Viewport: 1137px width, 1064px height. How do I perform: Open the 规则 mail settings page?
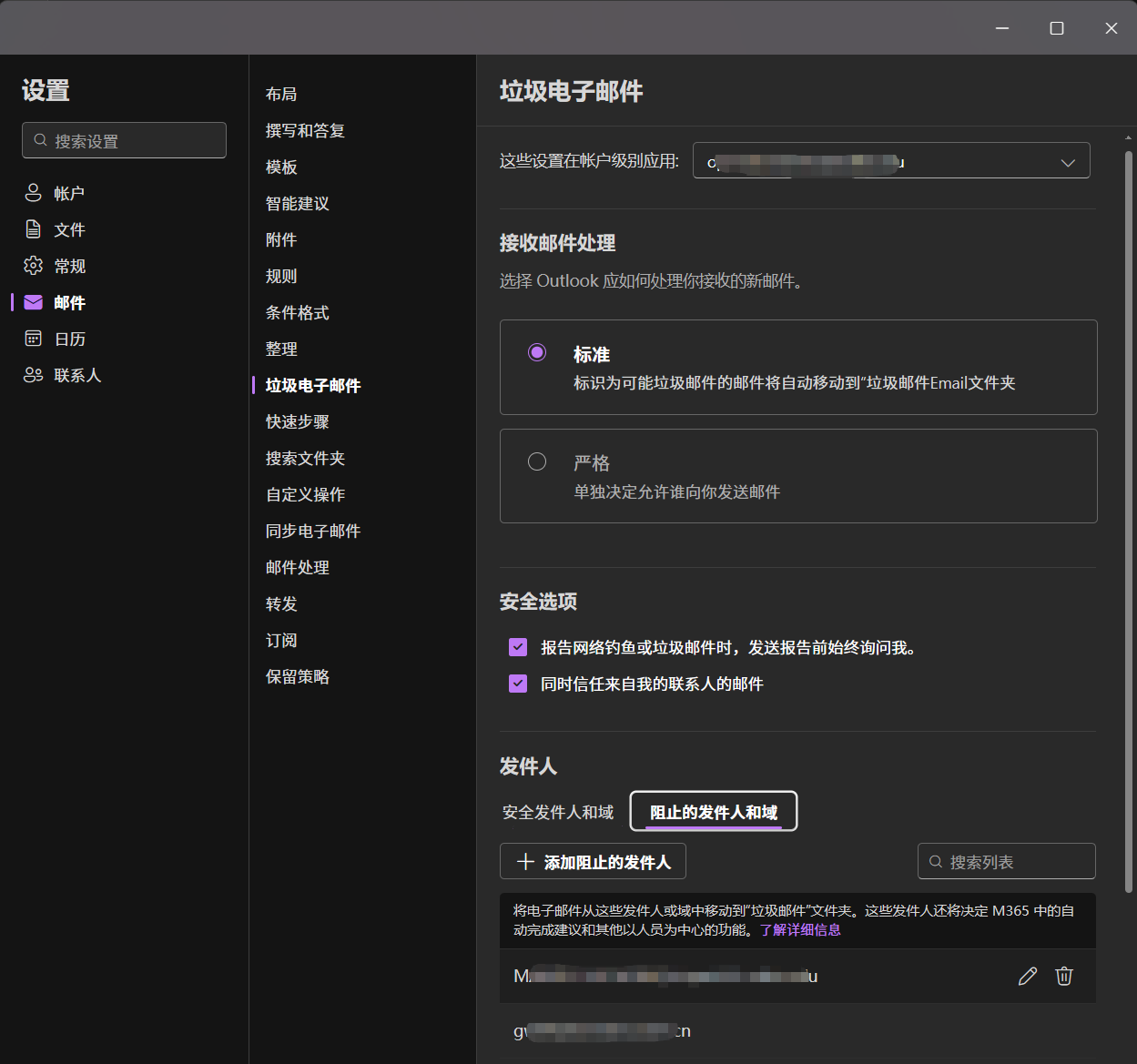click(281, 276)
